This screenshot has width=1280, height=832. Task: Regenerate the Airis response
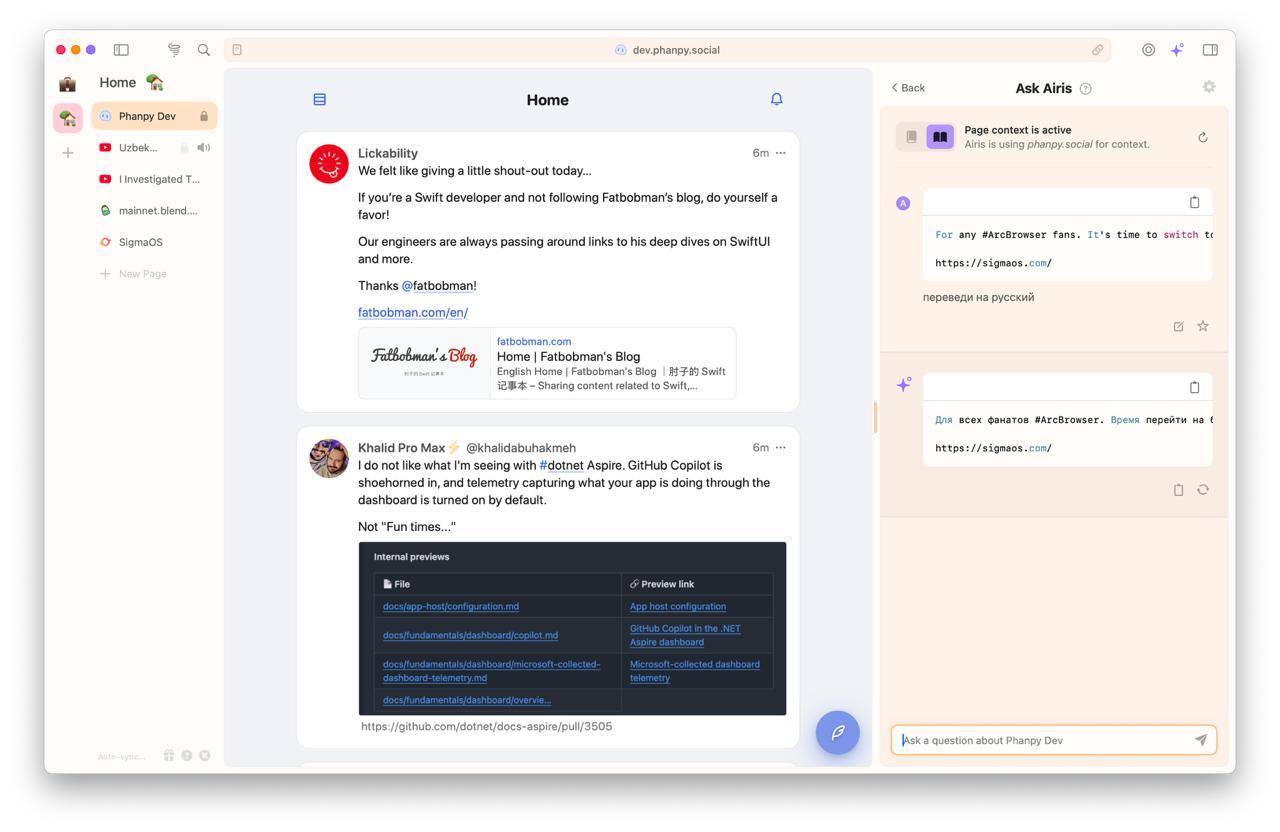(x=1203, y=490)
